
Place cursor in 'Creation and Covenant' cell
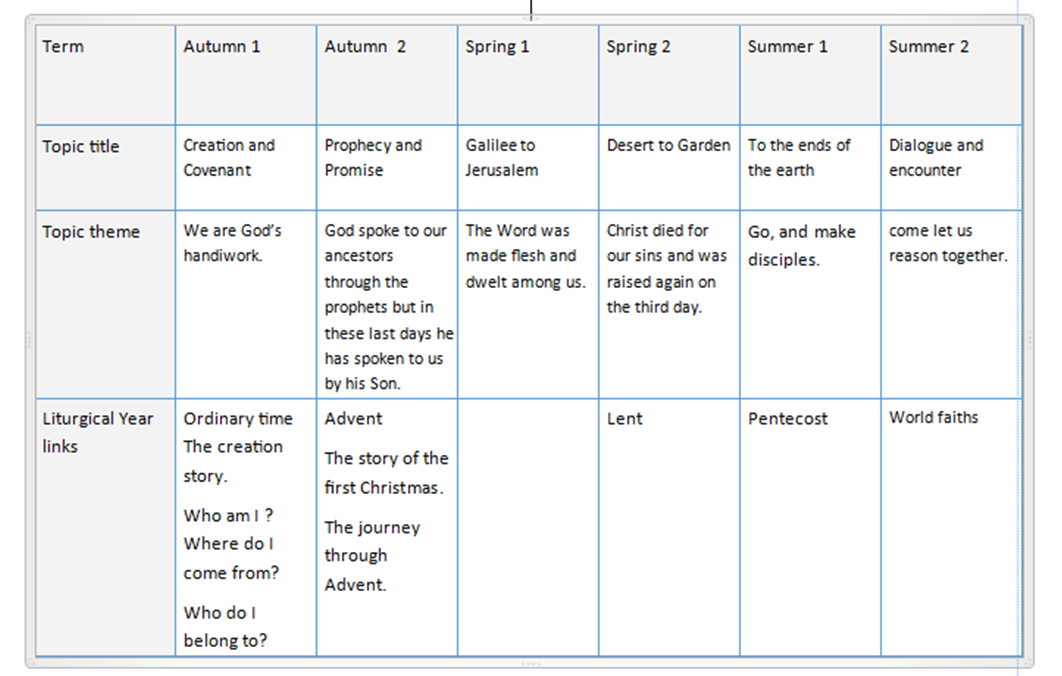pos(246,167)
